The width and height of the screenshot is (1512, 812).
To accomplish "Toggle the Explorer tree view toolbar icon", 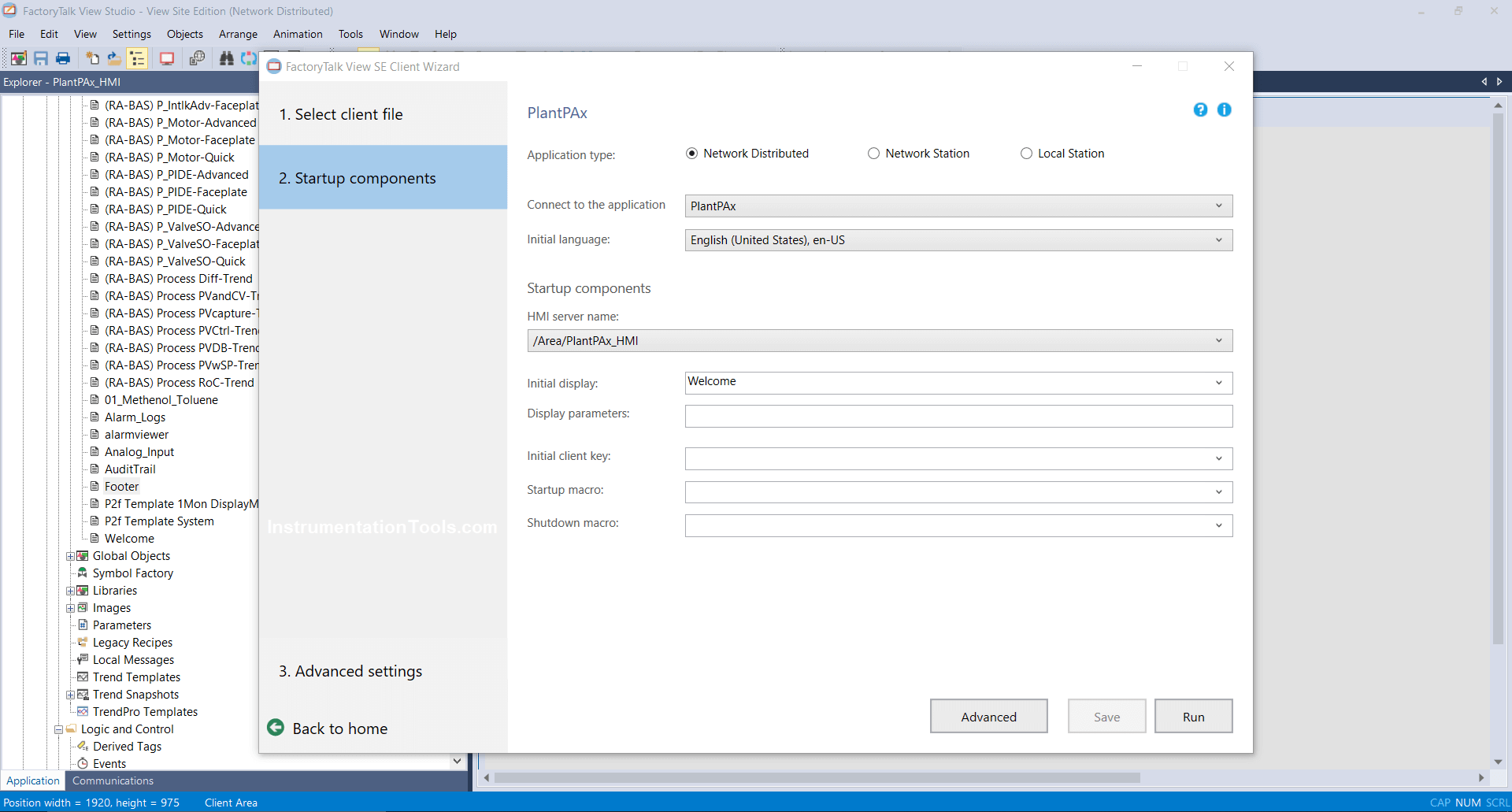I will coord(137,58).
